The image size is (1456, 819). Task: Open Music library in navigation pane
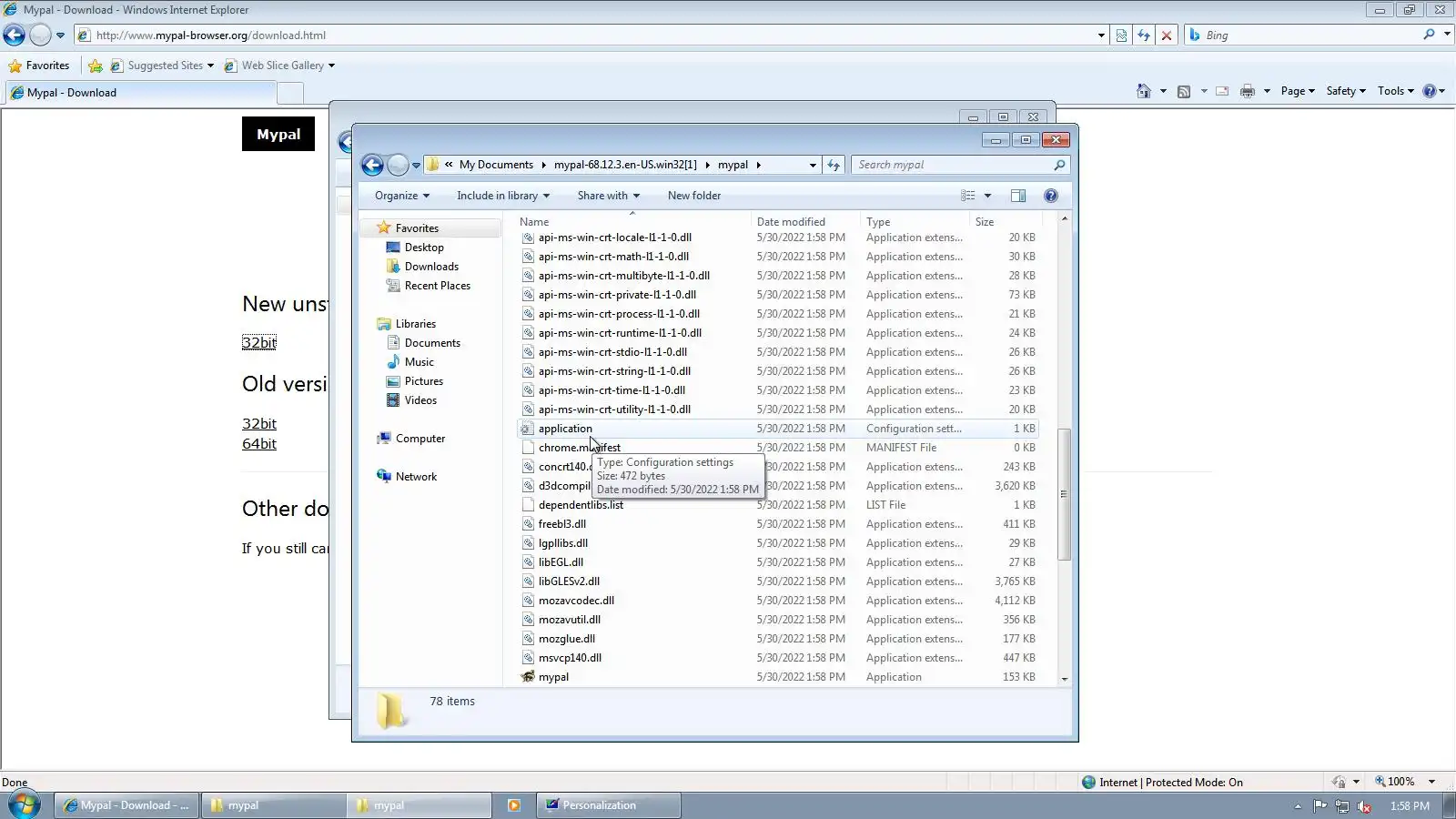419,362
